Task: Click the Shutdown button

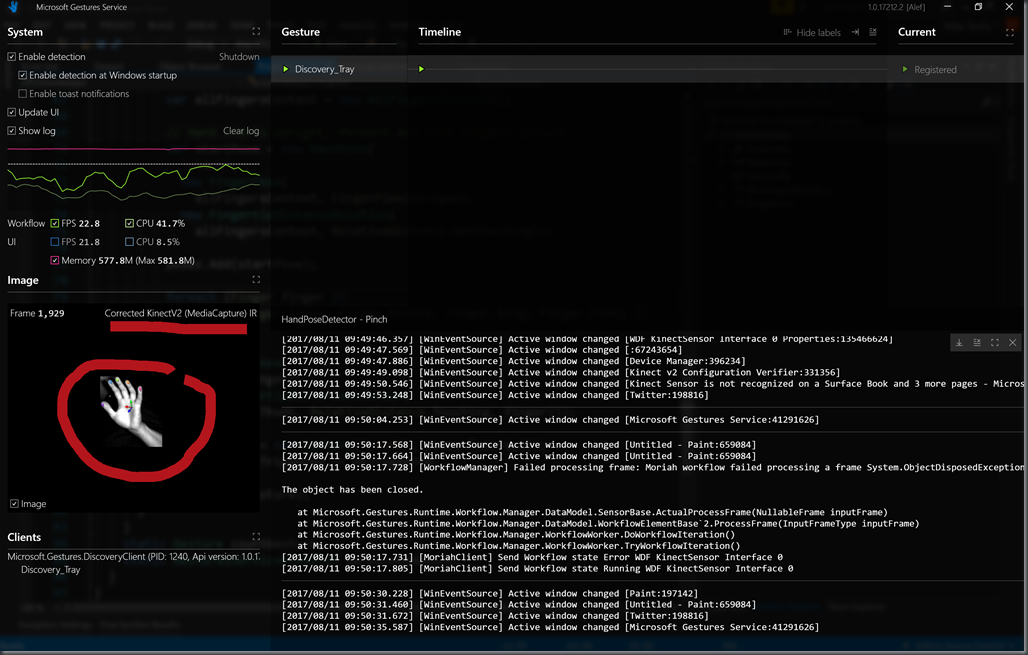Action: click(239, 57)
